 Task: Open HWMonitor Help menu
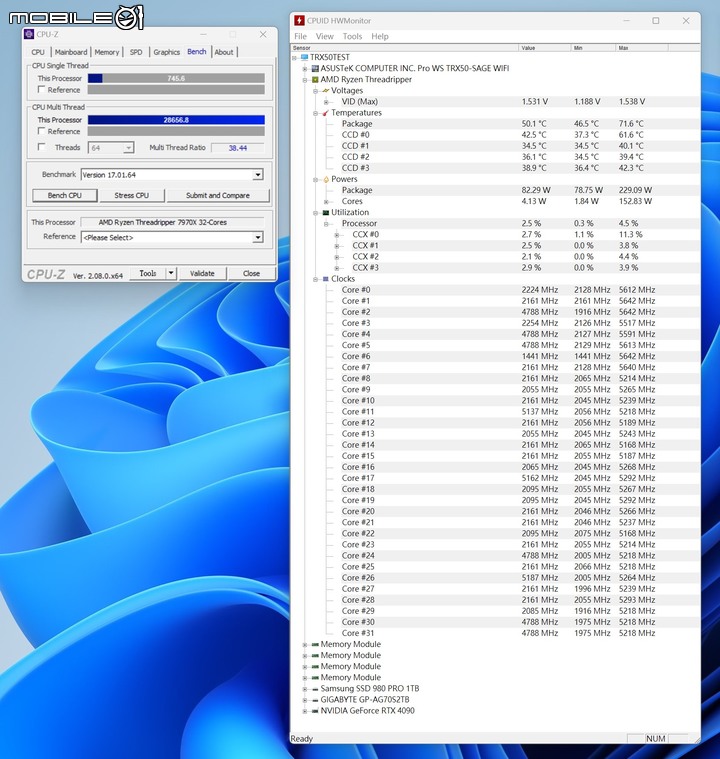click(x=380, y=36)
